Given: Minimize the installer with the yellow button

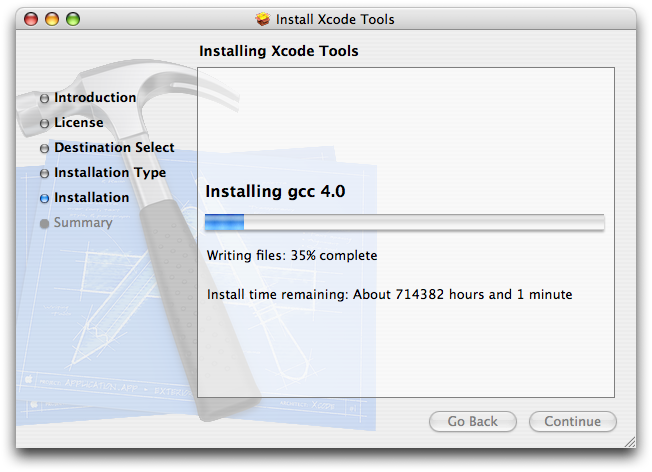Looking at the screenshot, I should click(x=52, y=18).
